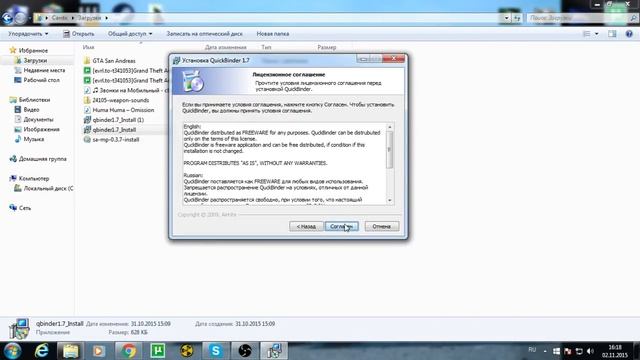This screenshot has height=360, width=640.
Task: Click the Explorer forward navigation arrow
Action: pyautogui.click(x=20, y=18)
